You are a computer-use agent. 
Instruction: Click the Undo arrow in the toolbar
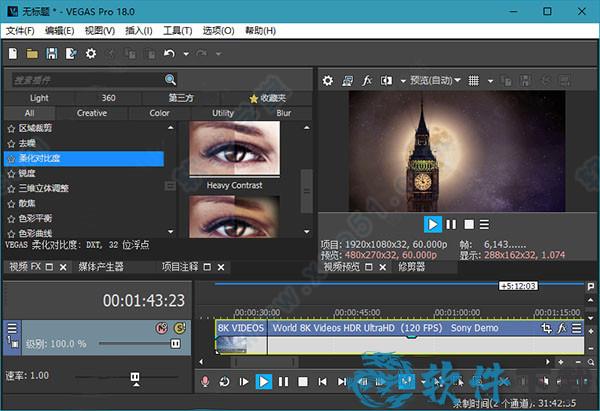[x=170, y=53]
